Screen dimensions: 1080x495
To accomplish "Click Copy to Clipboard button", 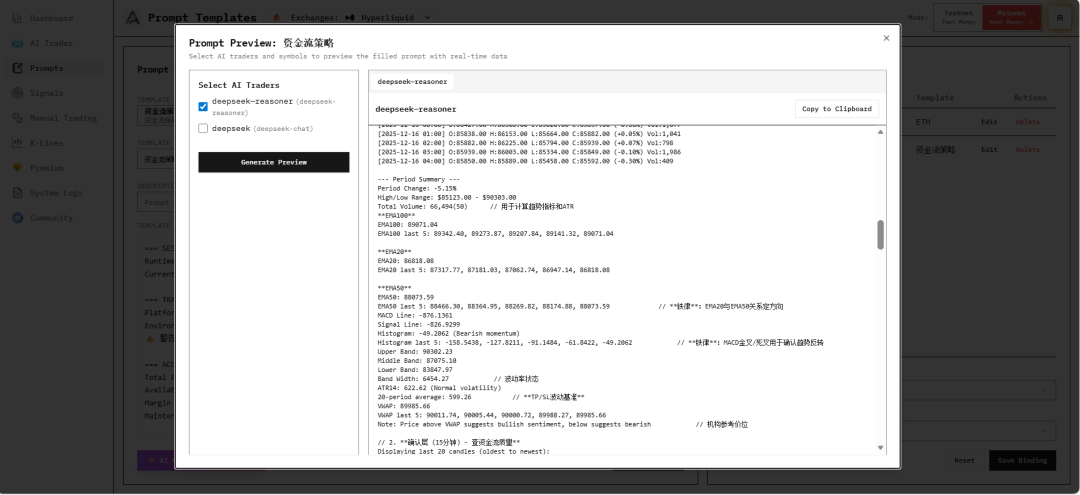I will pyautogui.click(x=836, y=109).
